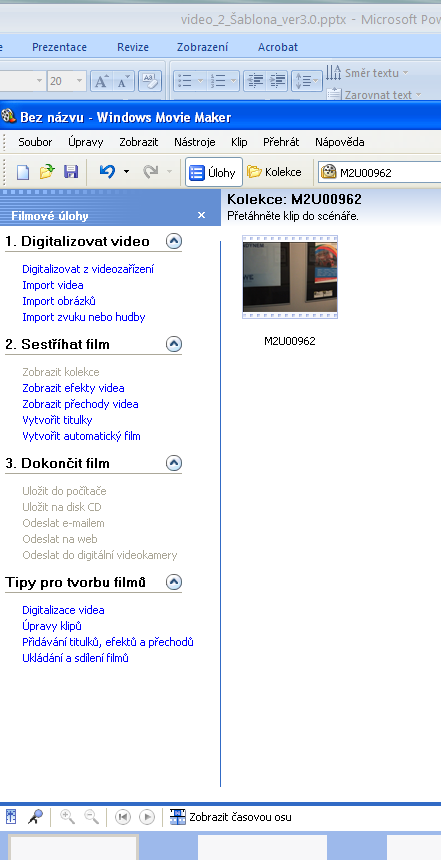Open the Acrobat tab in PowerPoint
Image resolution: width=441 pixels, height=860 pixels.
coord(278,47)
